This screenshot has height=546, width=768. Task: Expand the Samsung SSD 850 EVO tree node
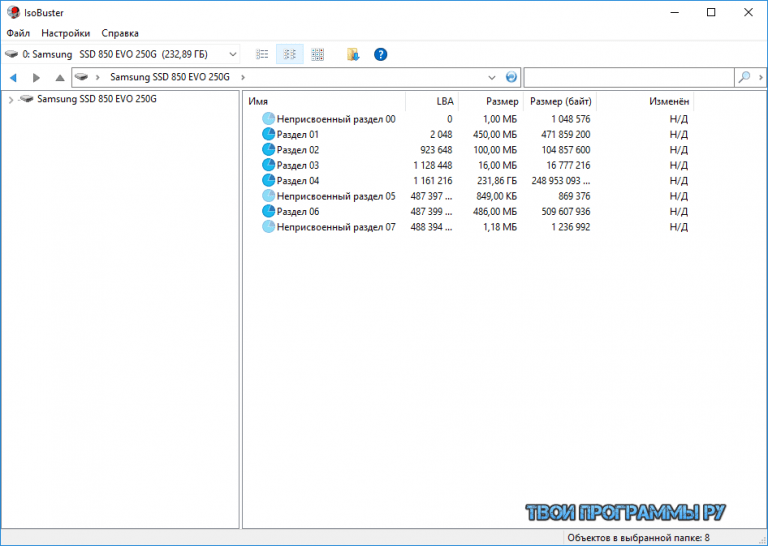click(x=11, y=100)
